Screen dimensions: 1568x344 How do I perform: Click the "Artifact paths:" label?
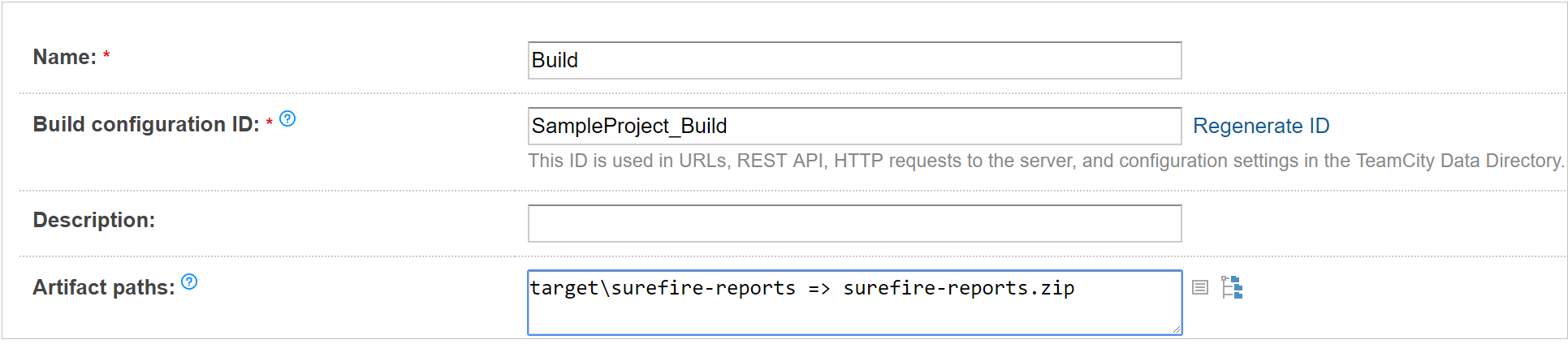(x=103, y=288)
